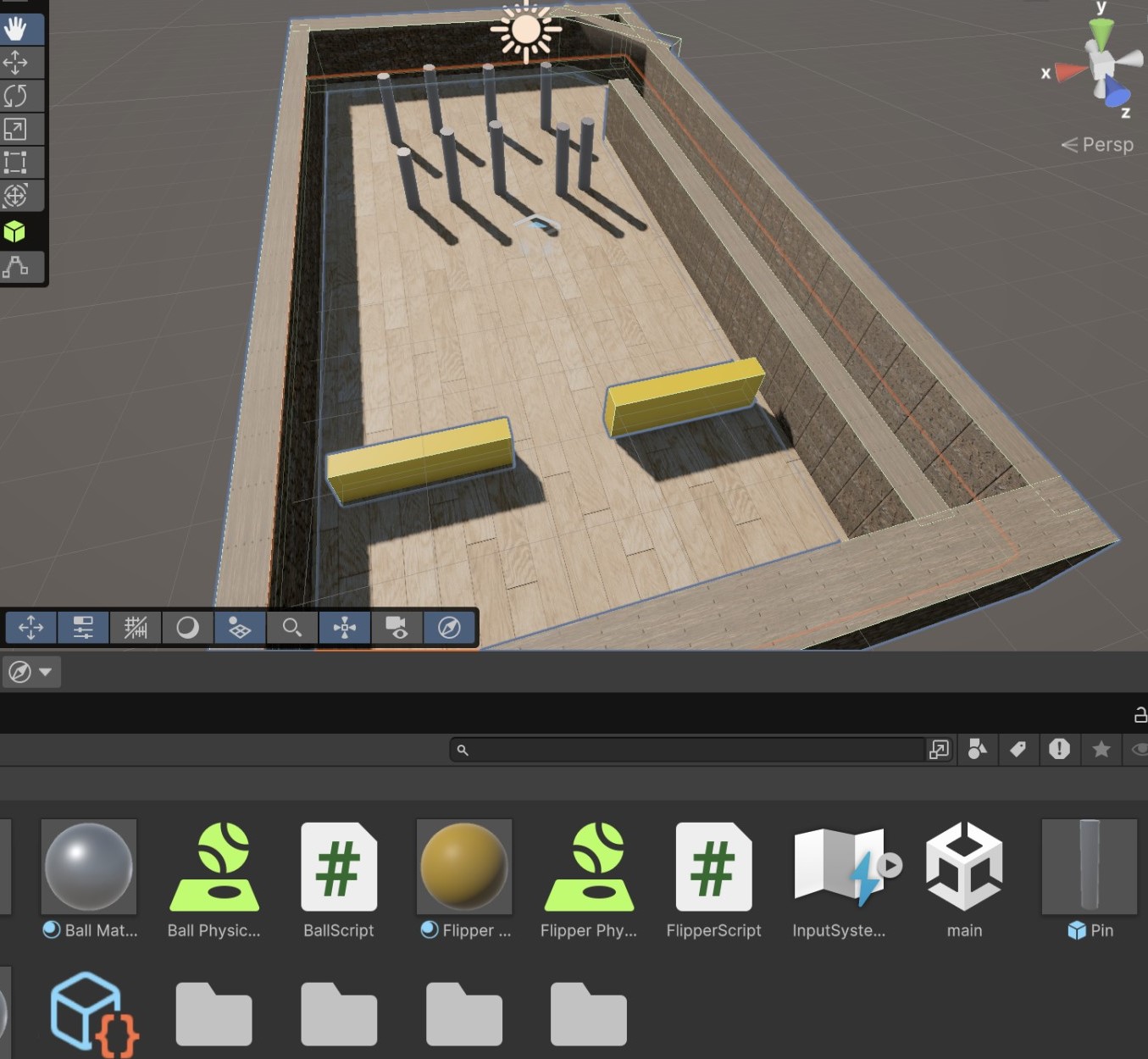
Task: Select the Pin prefab thumbnail
Action: (1089, 866)
